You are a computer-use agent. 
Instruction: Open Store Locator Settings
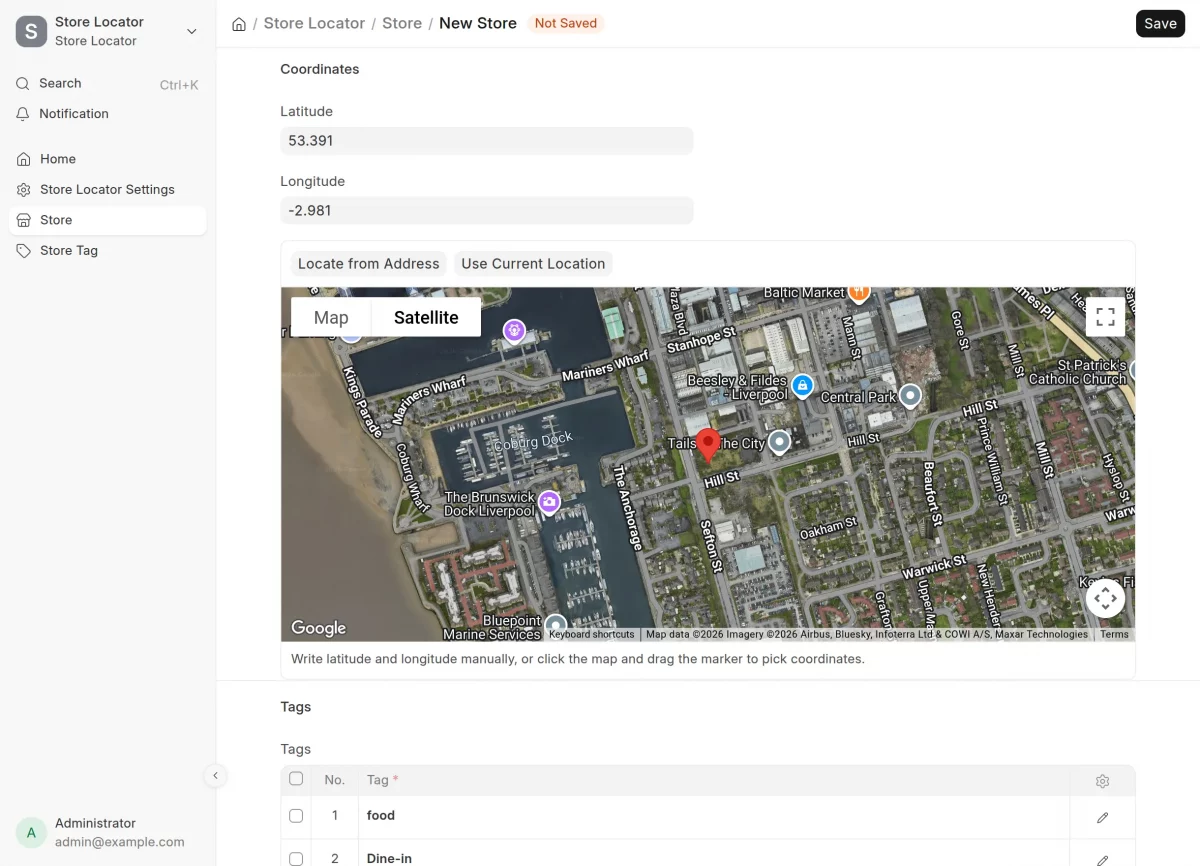click(x=107, y=190)
